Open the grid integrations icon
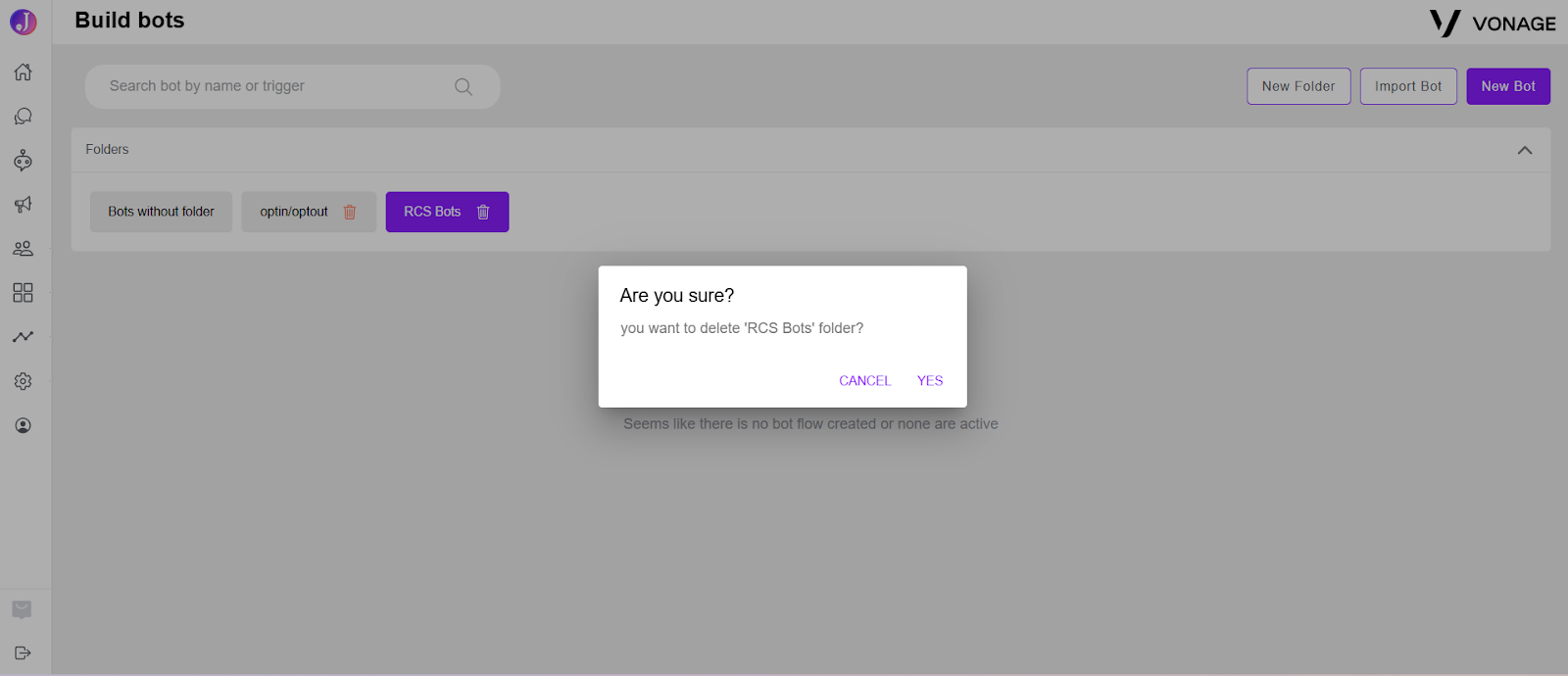The height and width of the screenshot is (676, 1568). [x=23, y=292]
